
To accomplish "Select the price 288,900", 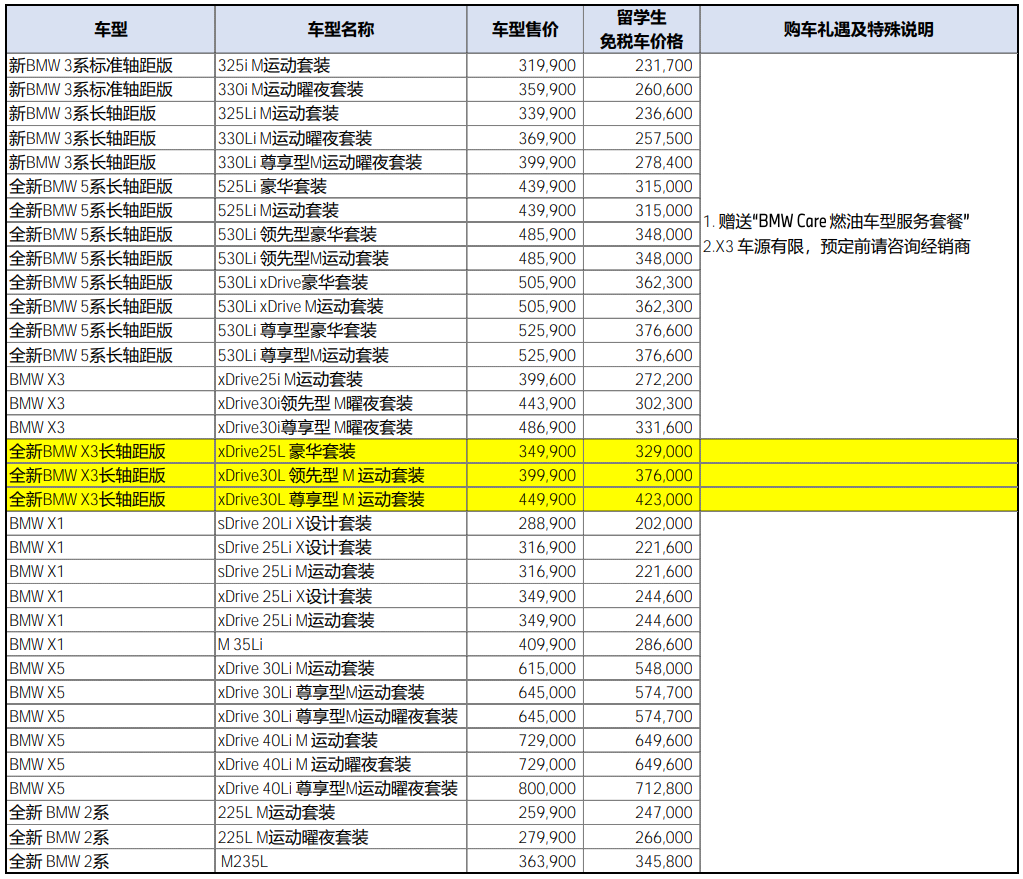I will click(547, 524).
